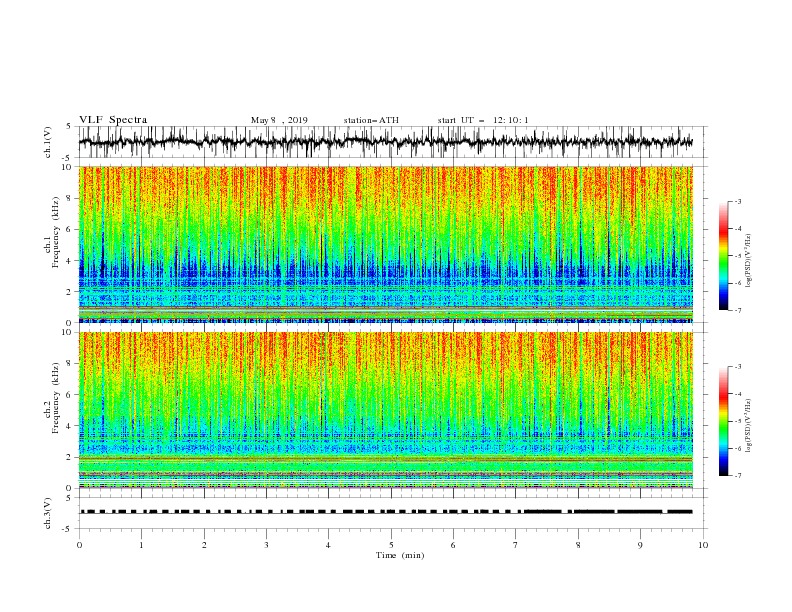Click time axis tick label "7"
Viewport: 792px width, 612px height.
click(516, 545)
